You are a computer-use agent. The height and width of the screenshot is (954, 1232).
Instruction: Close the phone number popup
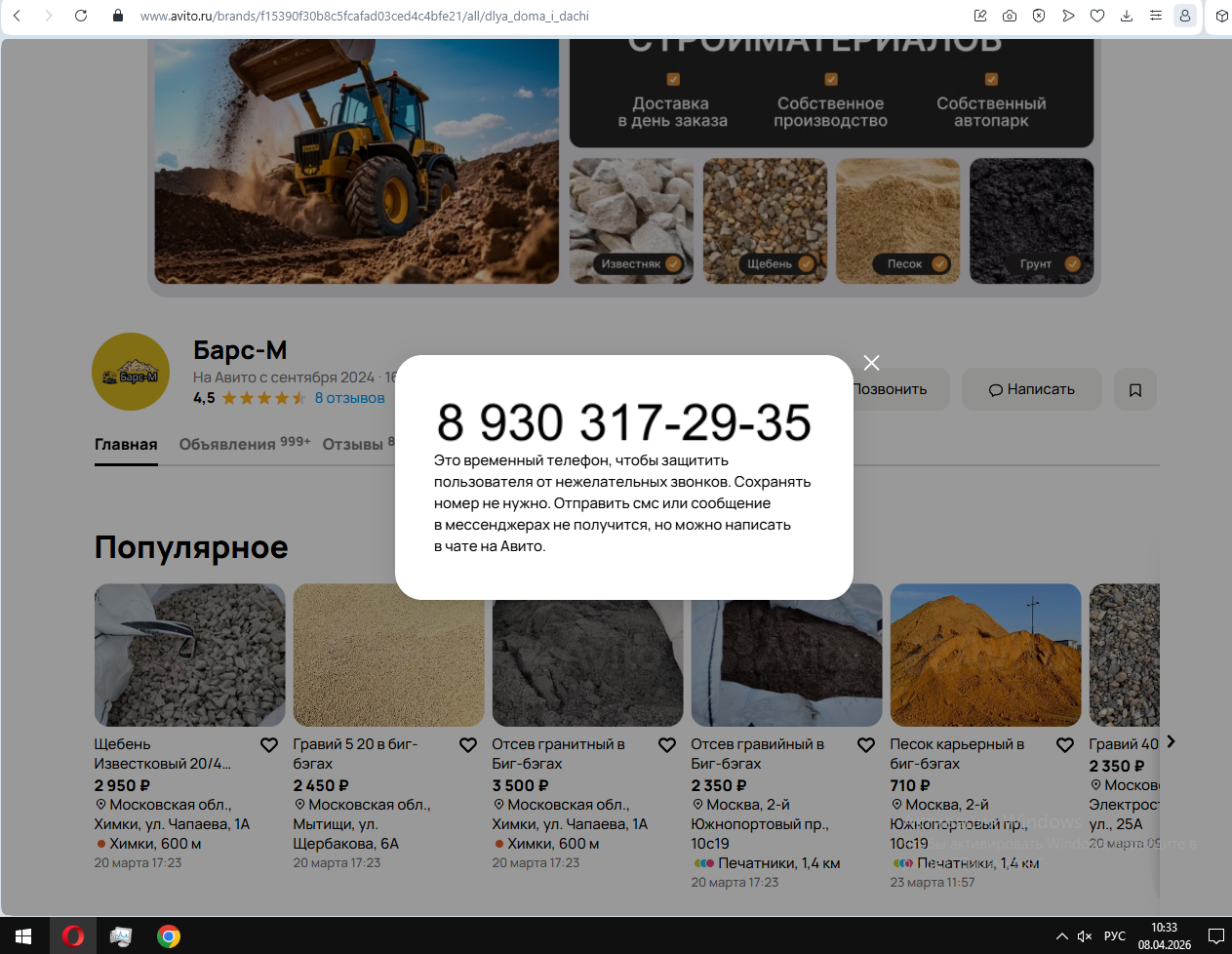(871, 363)
